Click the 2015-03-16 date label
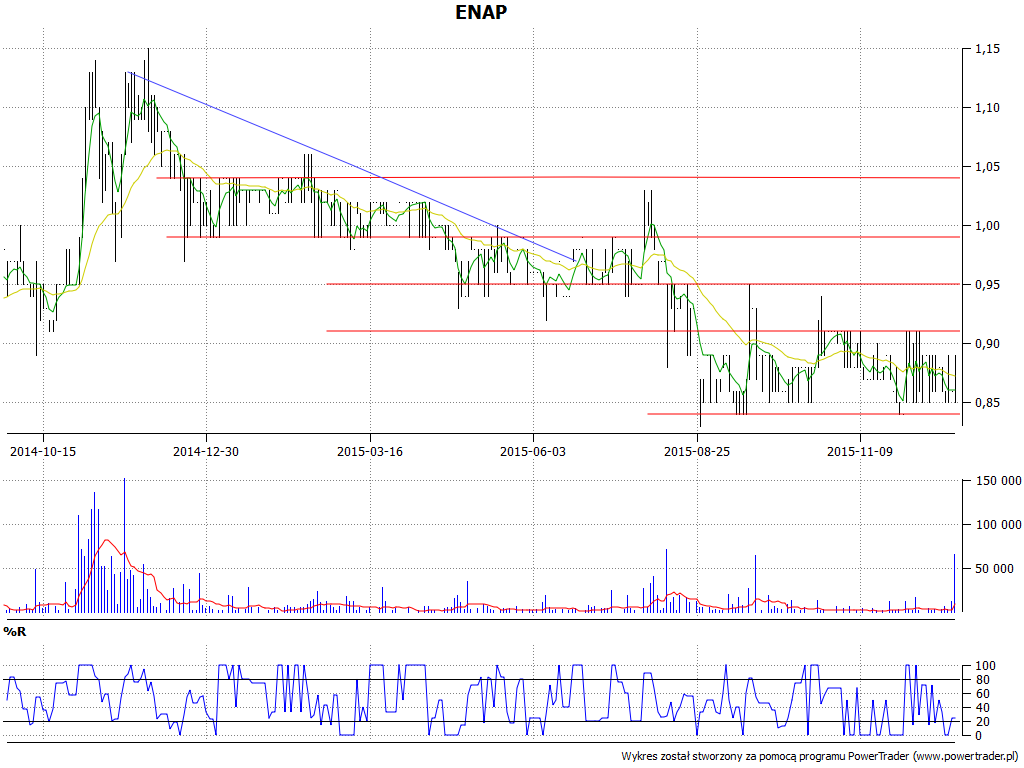The image size is (1024, 768). click(x=370, y=451)
